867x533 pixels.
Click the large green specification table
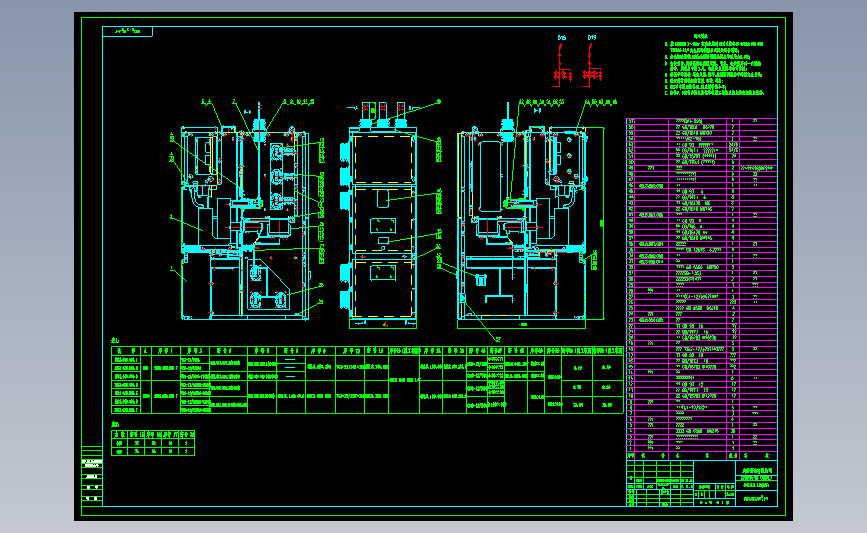coord(367,380)
